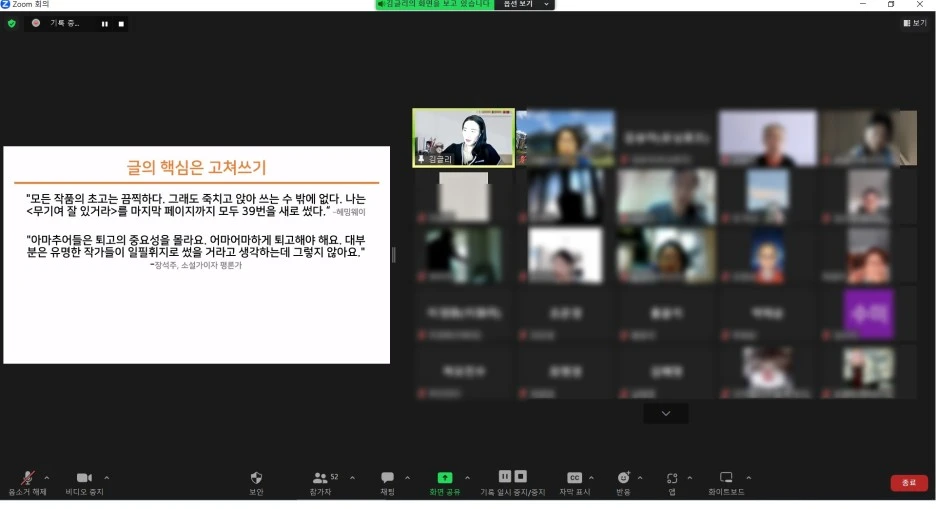Pause recording in bottom toolbar
The image size is (936, 509).
pos(505,476)
